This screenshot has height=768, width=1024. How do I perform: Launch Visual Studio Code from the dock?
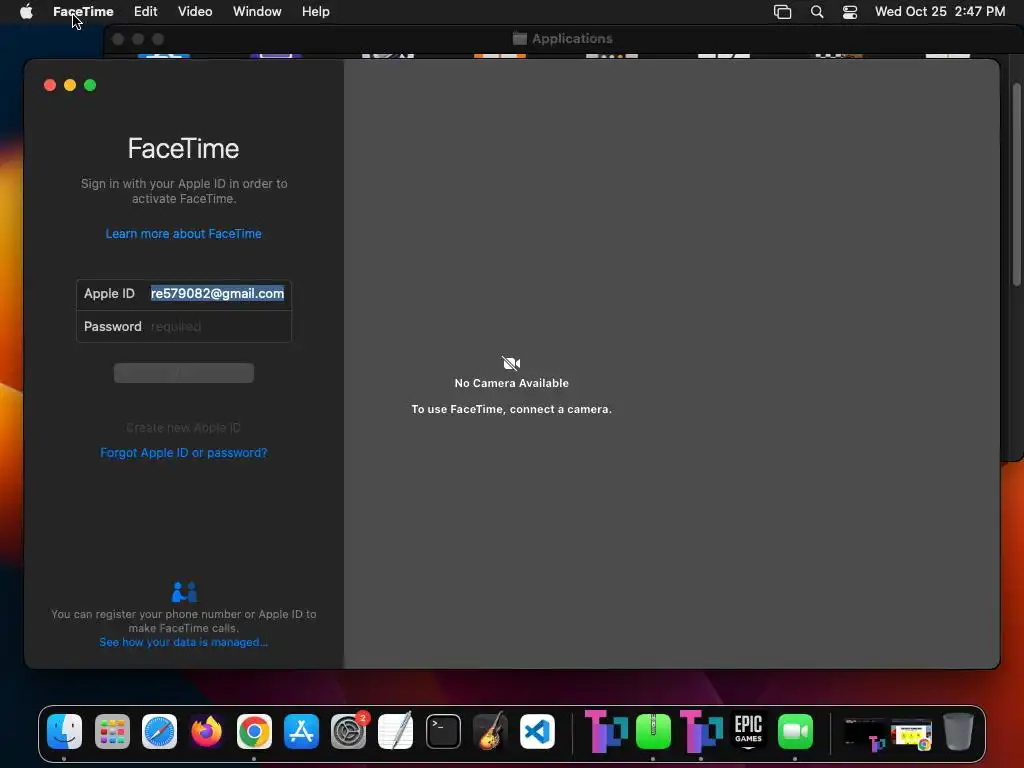tap(537, 731)
